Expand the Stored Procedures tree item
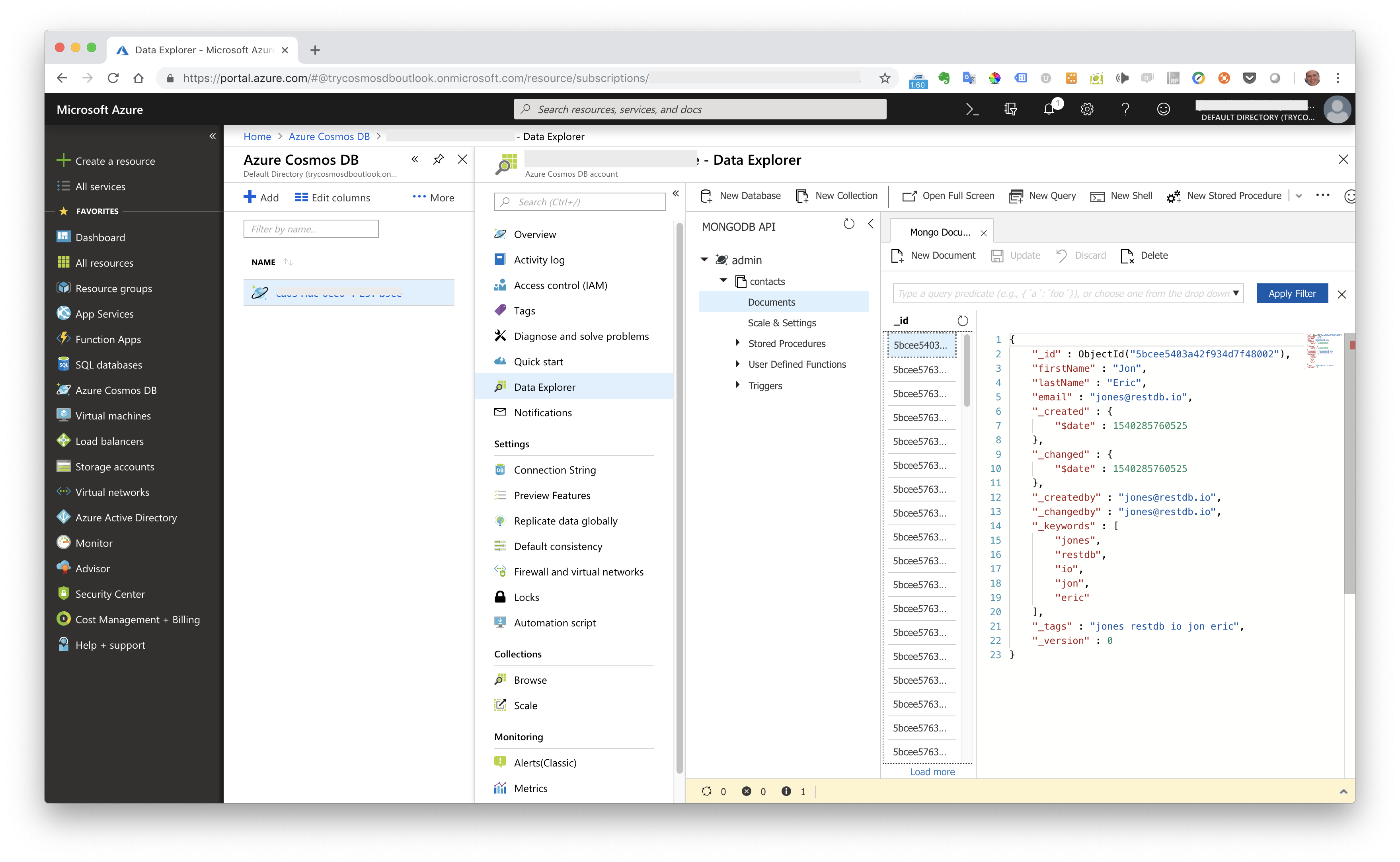1400x862 pixels. [x=737, y=343]
